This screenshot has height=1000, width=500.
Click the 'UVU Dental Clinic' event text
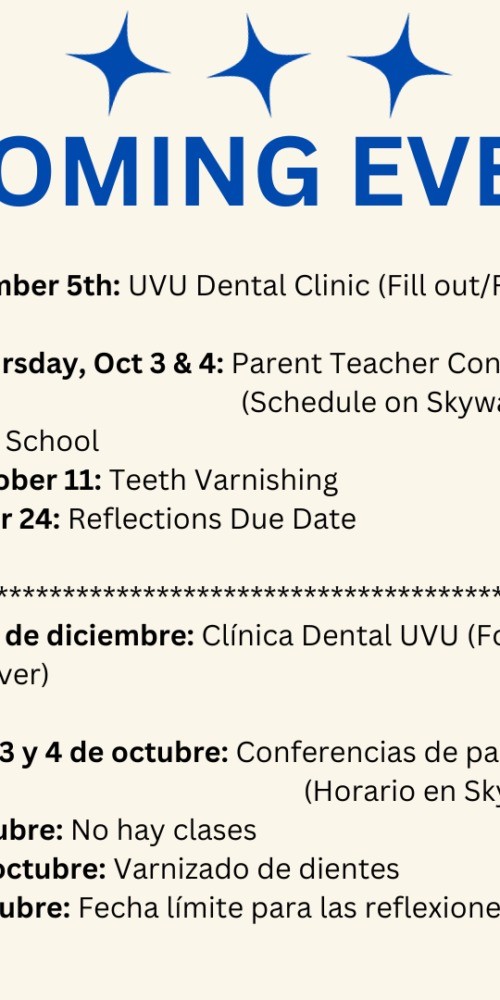(249, 287)
